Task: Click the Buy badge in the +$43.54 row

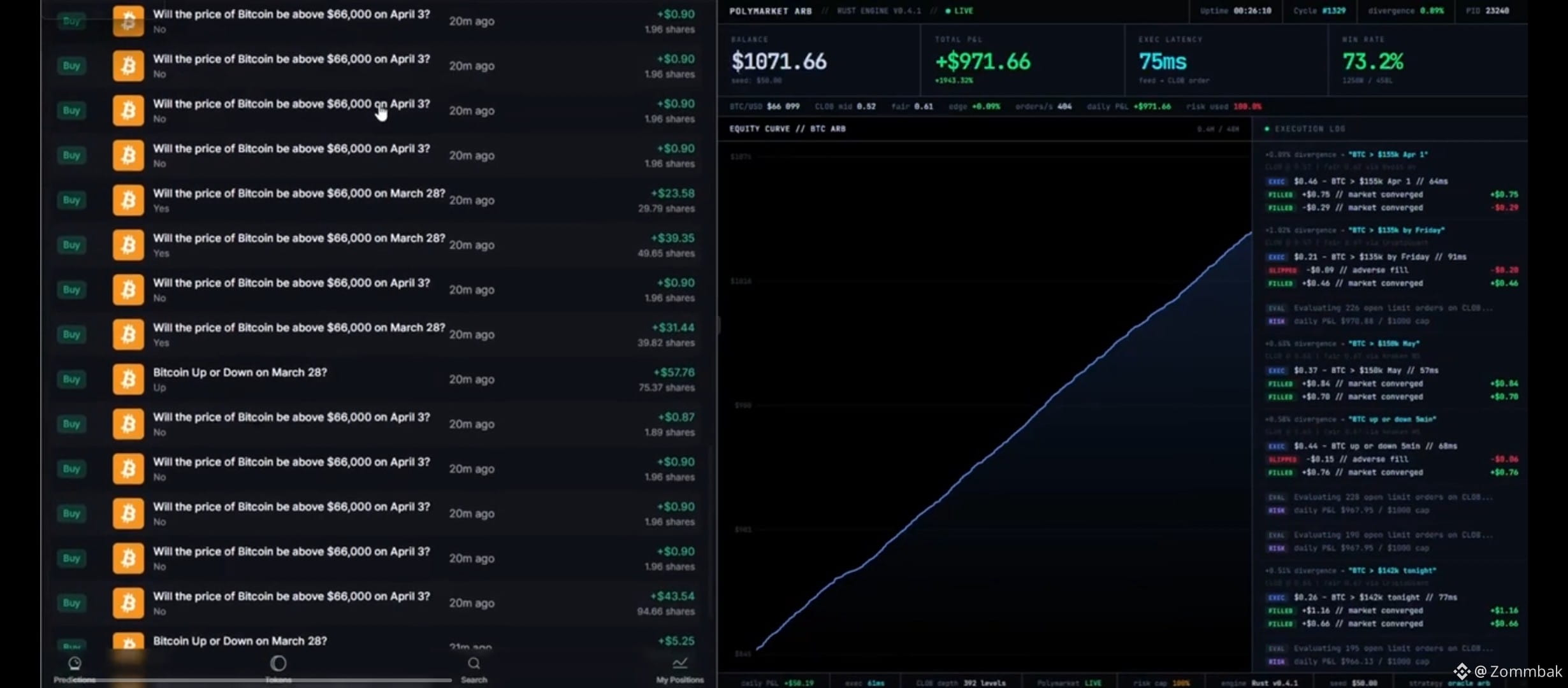Action: [x=71, y=603]
